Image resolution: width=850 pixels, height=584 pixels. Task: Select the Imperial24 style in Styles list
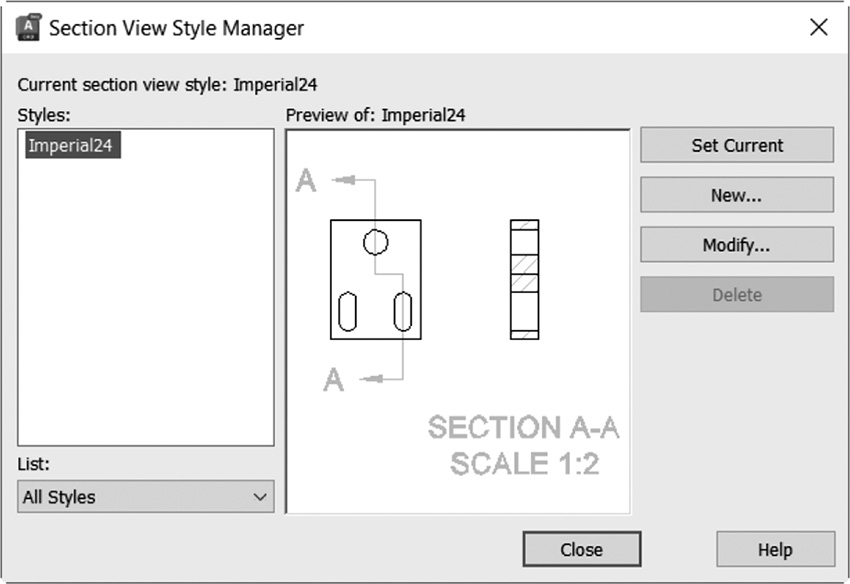coord(73,145)
